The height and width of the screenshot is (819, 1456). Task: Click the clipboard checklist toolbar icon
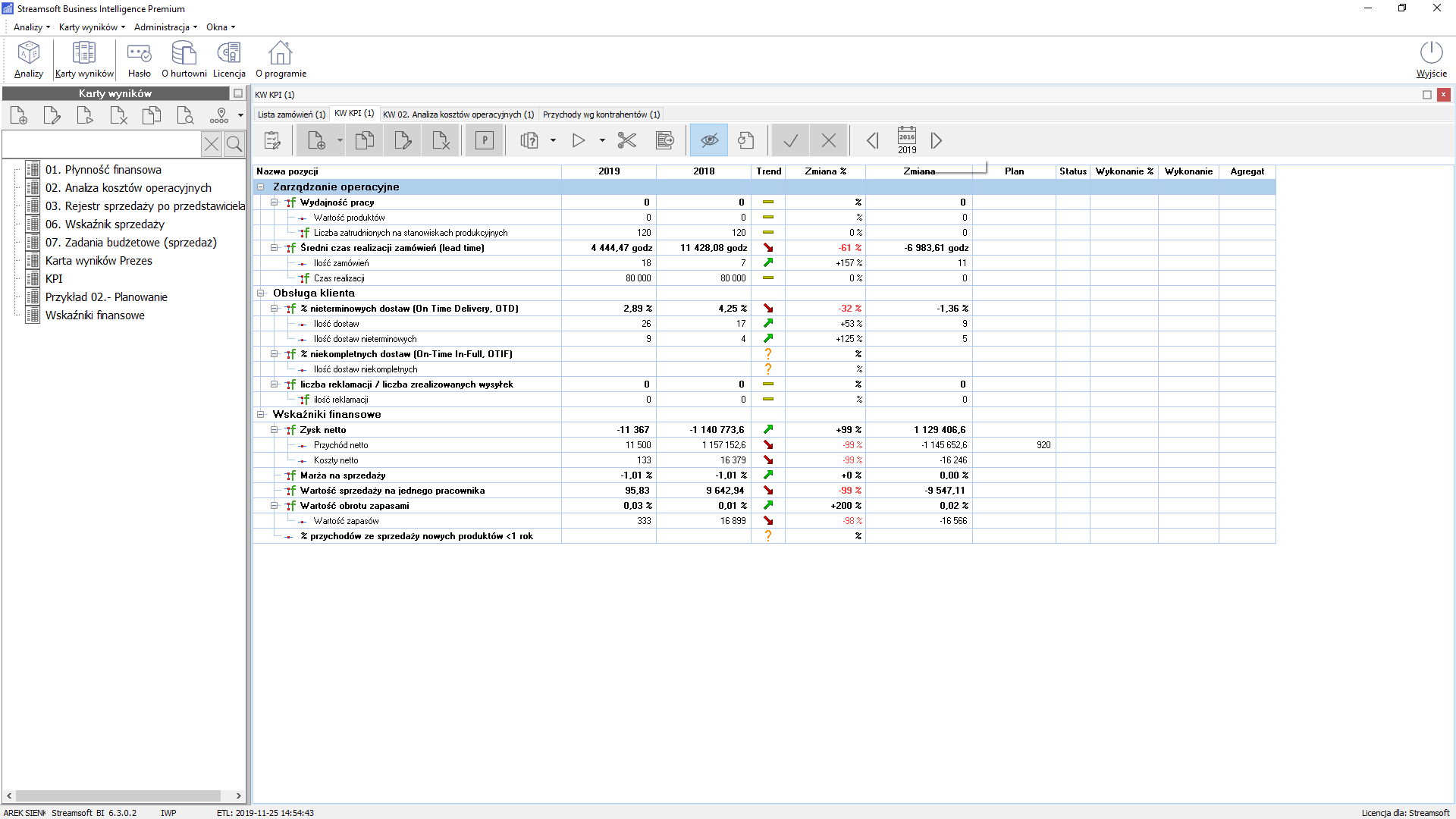coord(272,140)
